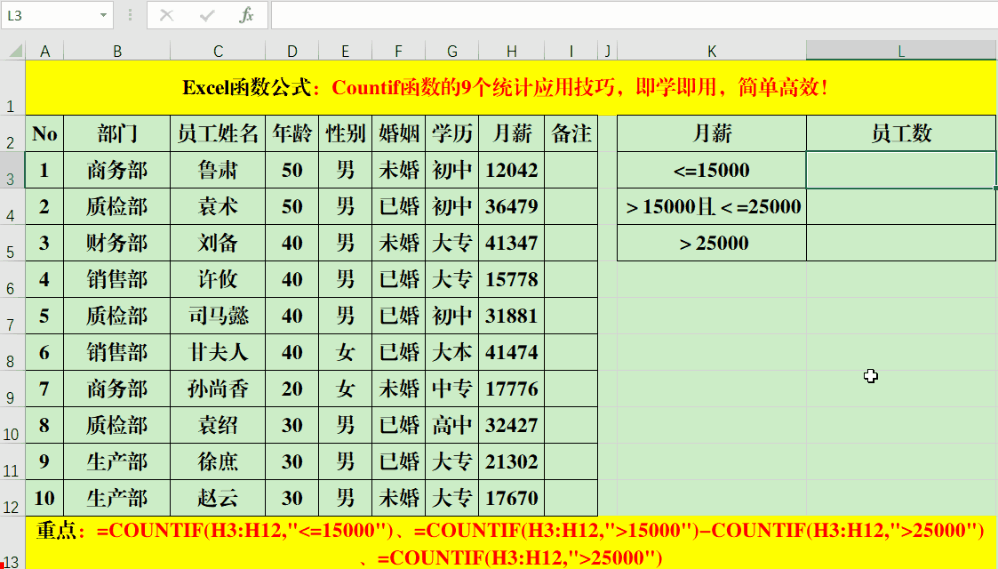Select empty result cell L4
998x569 pixels.
(x=901, y=206)
